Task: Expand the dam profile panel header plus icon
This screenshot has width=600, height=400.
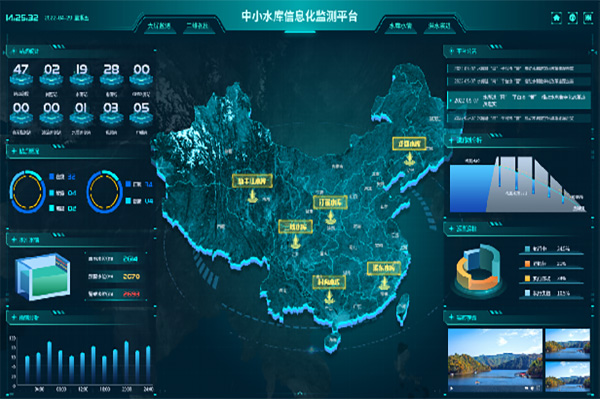Action: click(451, 139)
